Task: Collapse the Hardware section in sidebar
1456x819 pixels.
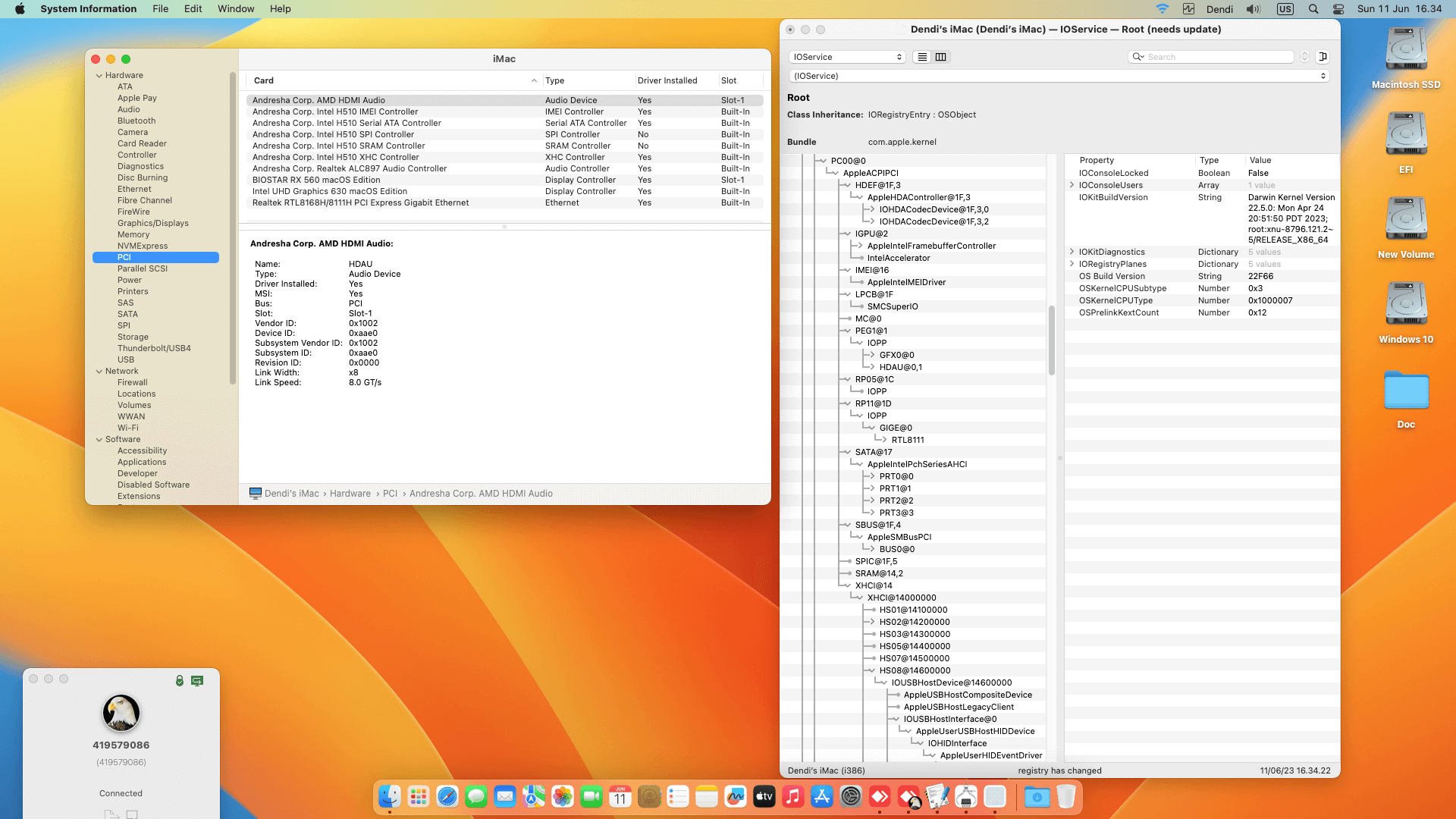Action: 99,75
